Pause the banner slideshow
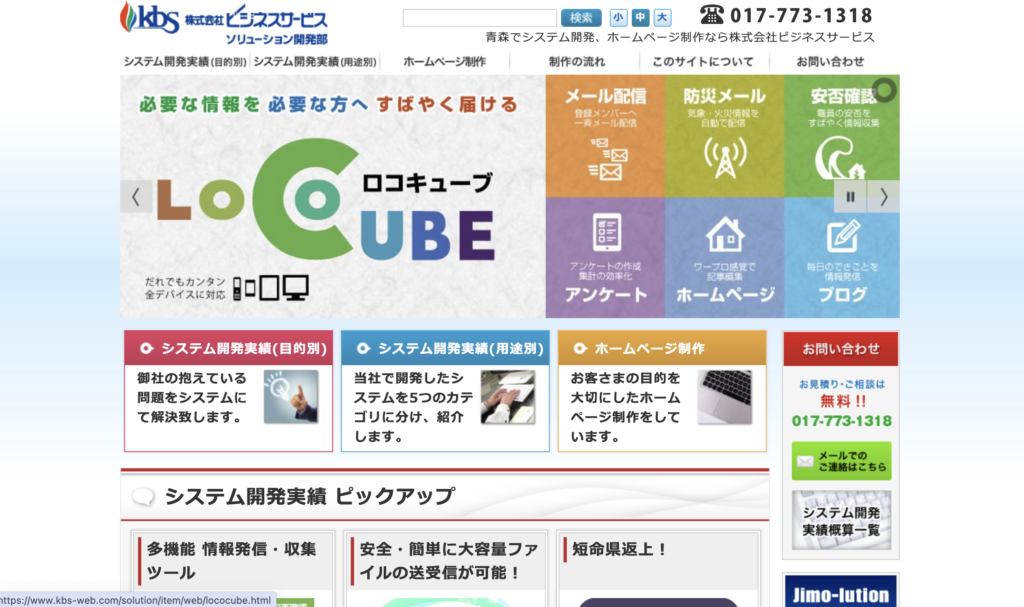This screenshot has height=607, width=1024. (x=850, y=197)
